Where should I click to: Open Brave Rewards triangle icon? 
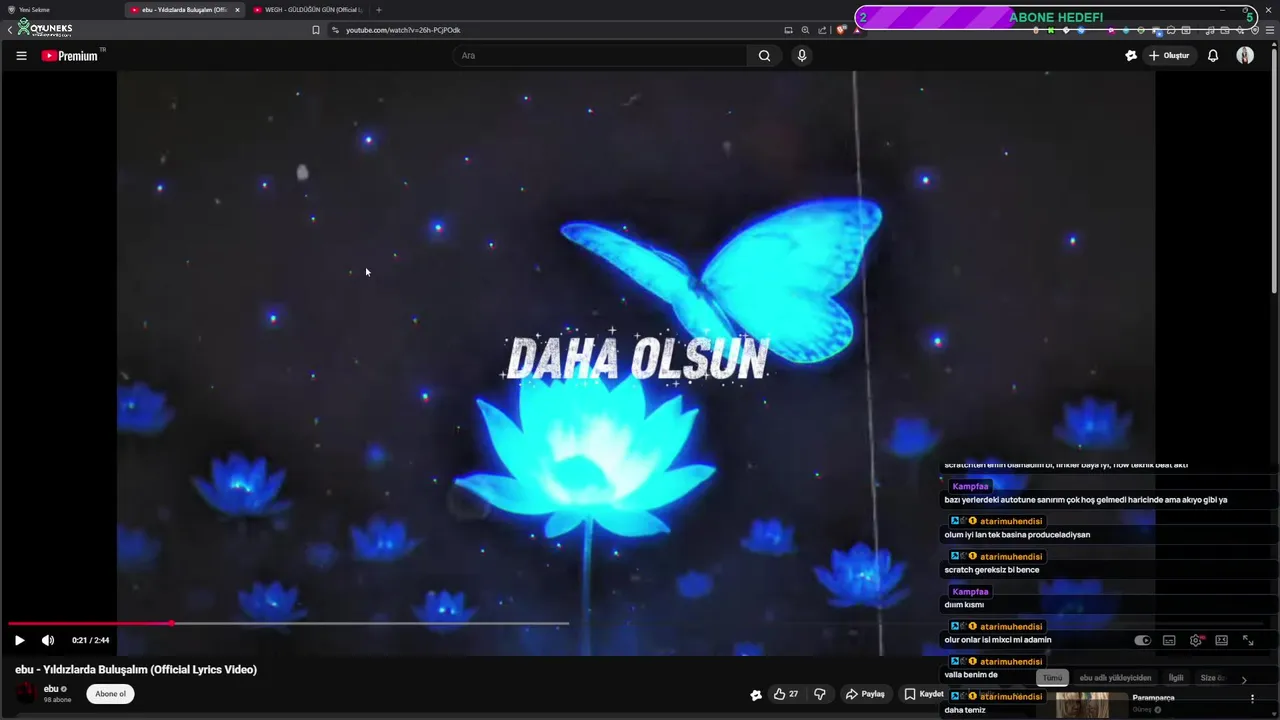click(857, 30)
